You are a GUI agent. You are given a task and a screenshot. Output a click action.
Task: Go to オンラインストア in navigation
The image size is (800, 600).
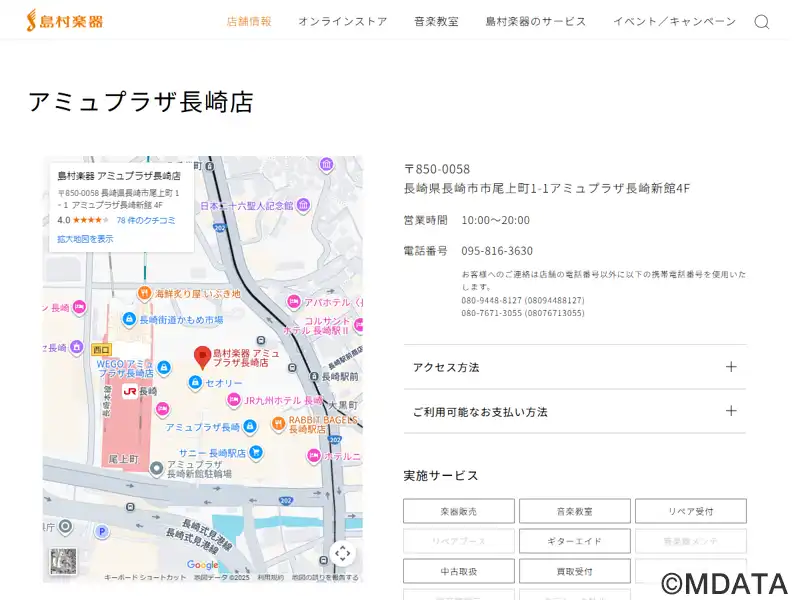pyautogui.click(x=342, y=22)
